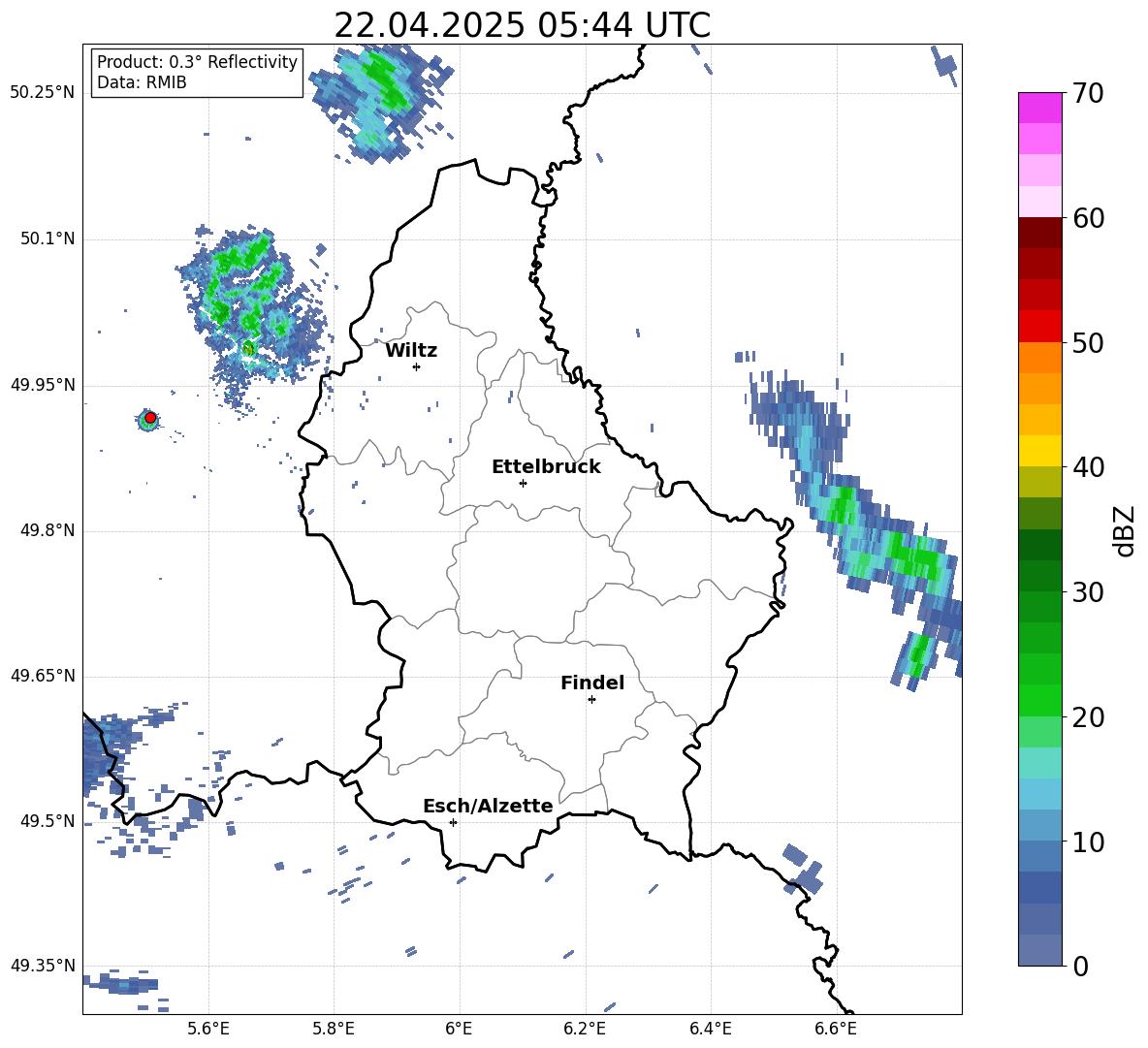This screenshot has width=1148, height=1048.
Task: Click the 49.5°N latitude label
Action: coord(48,821)
